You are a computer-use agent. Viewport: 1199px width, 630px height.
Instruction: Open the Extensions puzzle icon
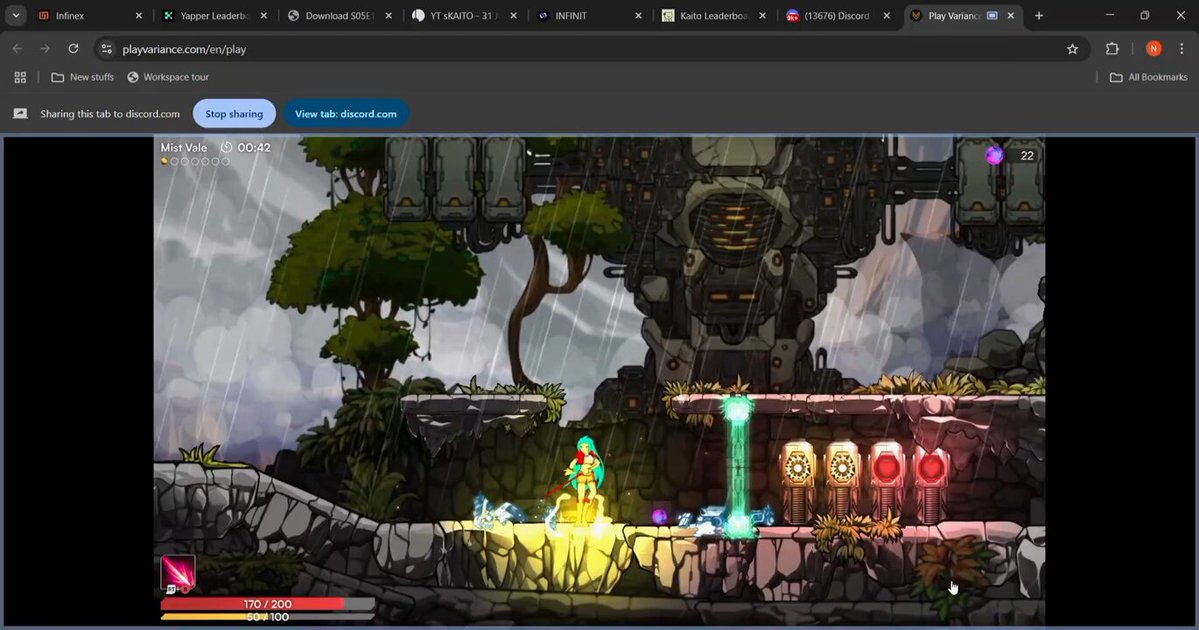pyautogui.click(x=1112, y=49)
